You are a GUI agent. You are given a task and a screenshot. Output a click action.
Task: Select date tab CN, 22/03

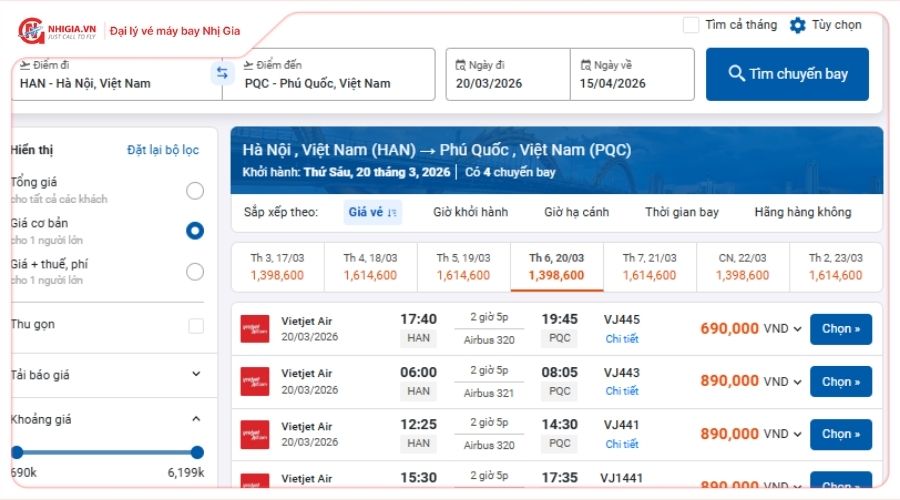click(743, 267)
